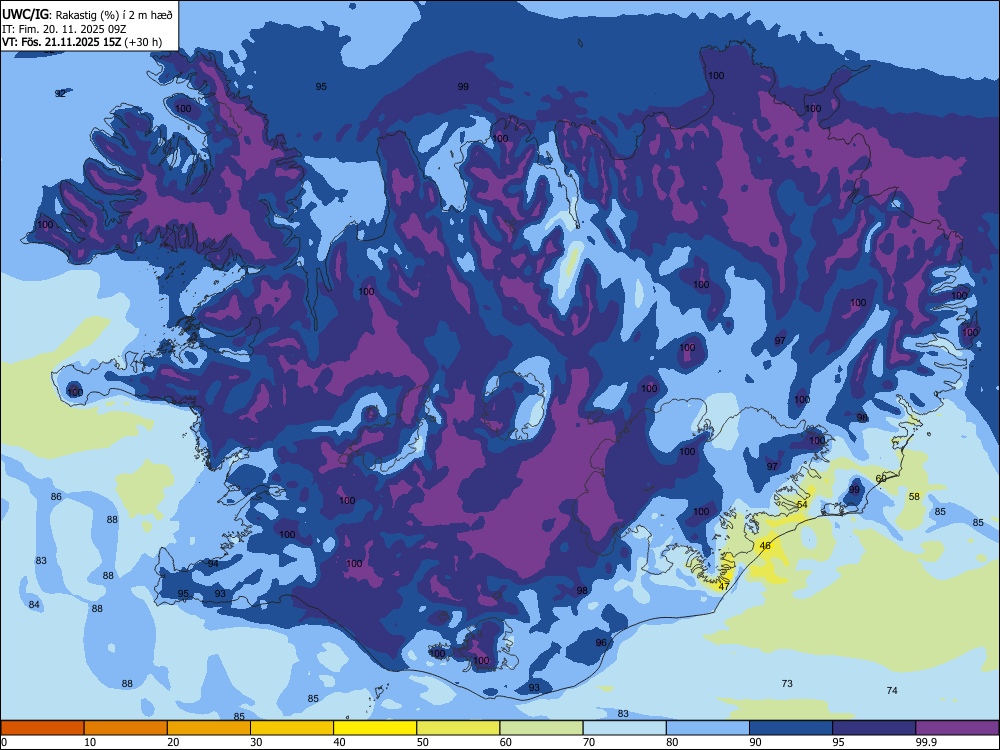Select the '96' humidity value on the map
This screenshot has width=1000, height=750.
tap(601, 642)
